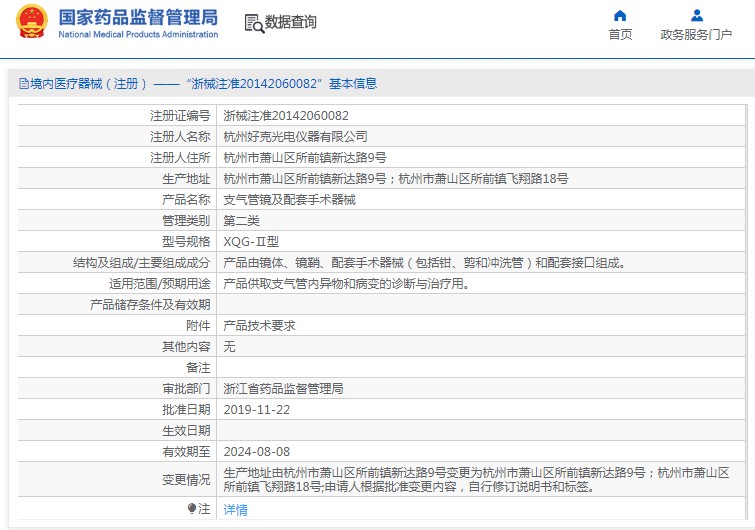This screenshot has height=530, width=755.
Task: Click the document icon before 境内医疗器械
Action: pos(24,84)
